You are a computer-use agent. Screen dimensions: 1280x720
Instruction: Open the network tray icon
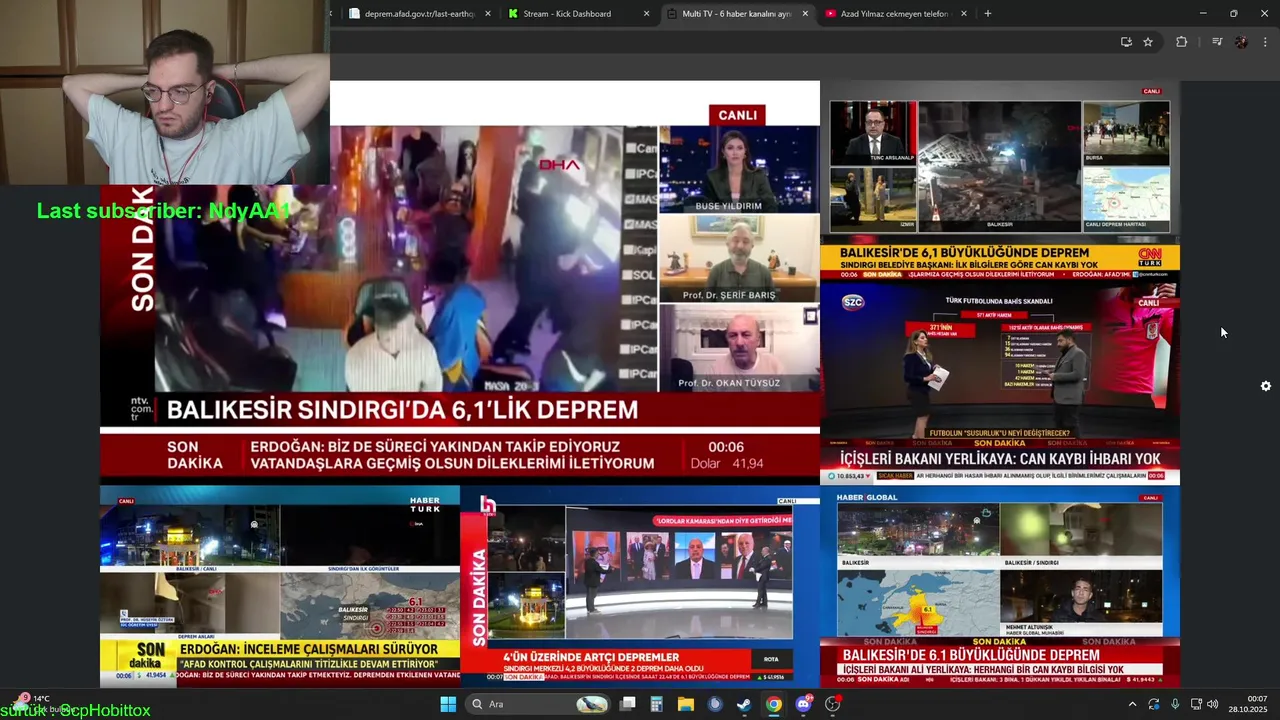(x=1196, y=704)
